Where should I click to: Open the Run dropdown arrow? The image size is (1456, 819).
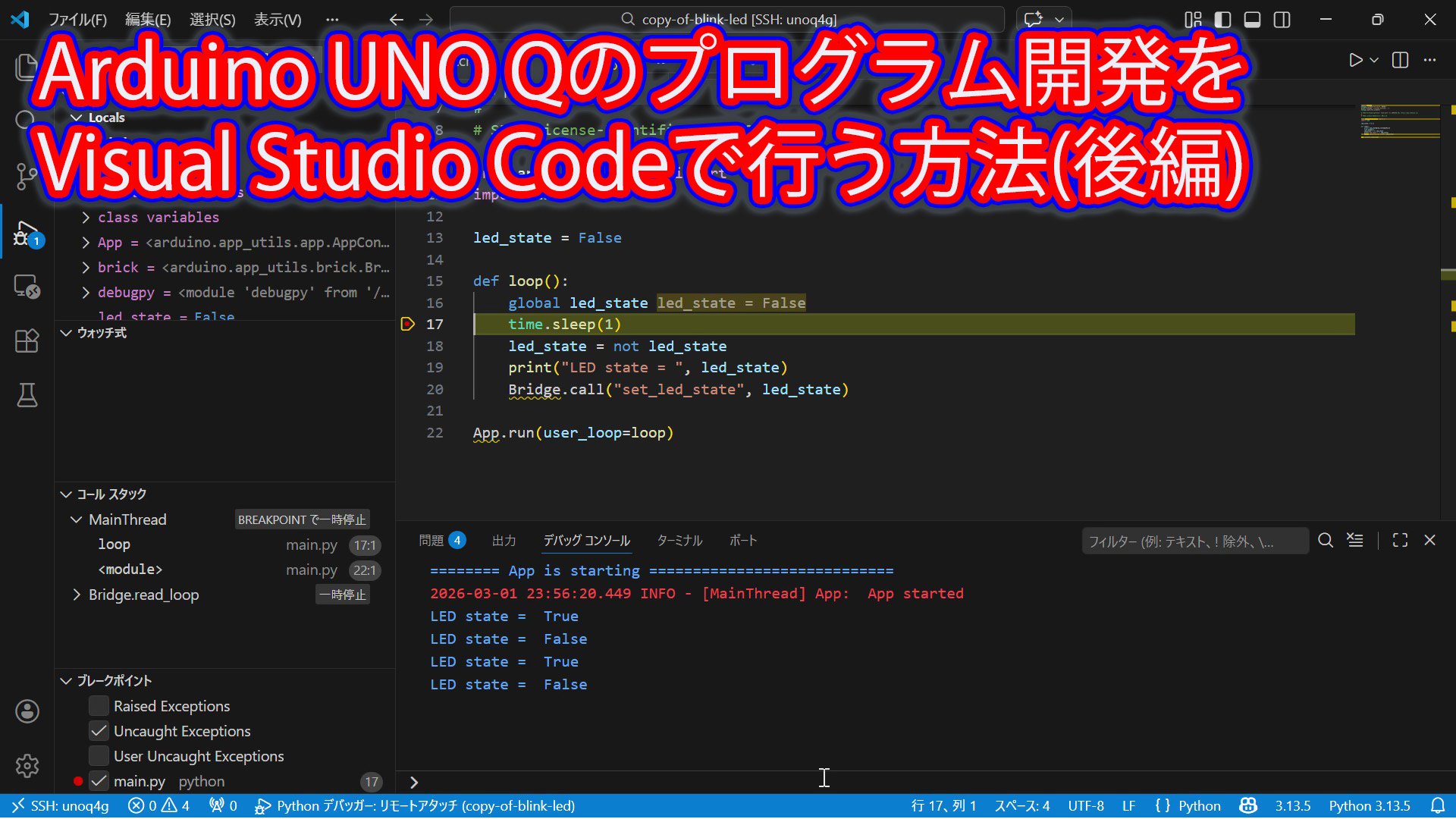point(1374,60)
